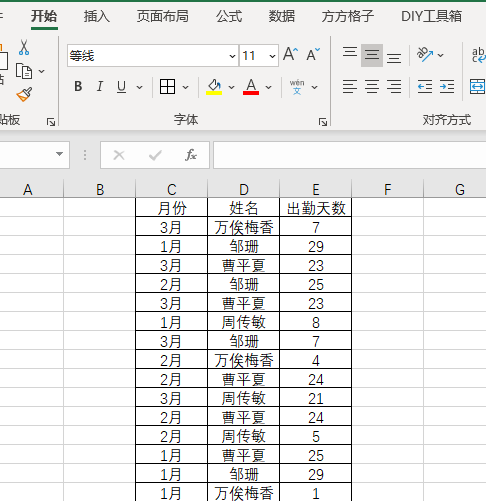
Task: Select cell with value 21
Action: tap(315, 398)
